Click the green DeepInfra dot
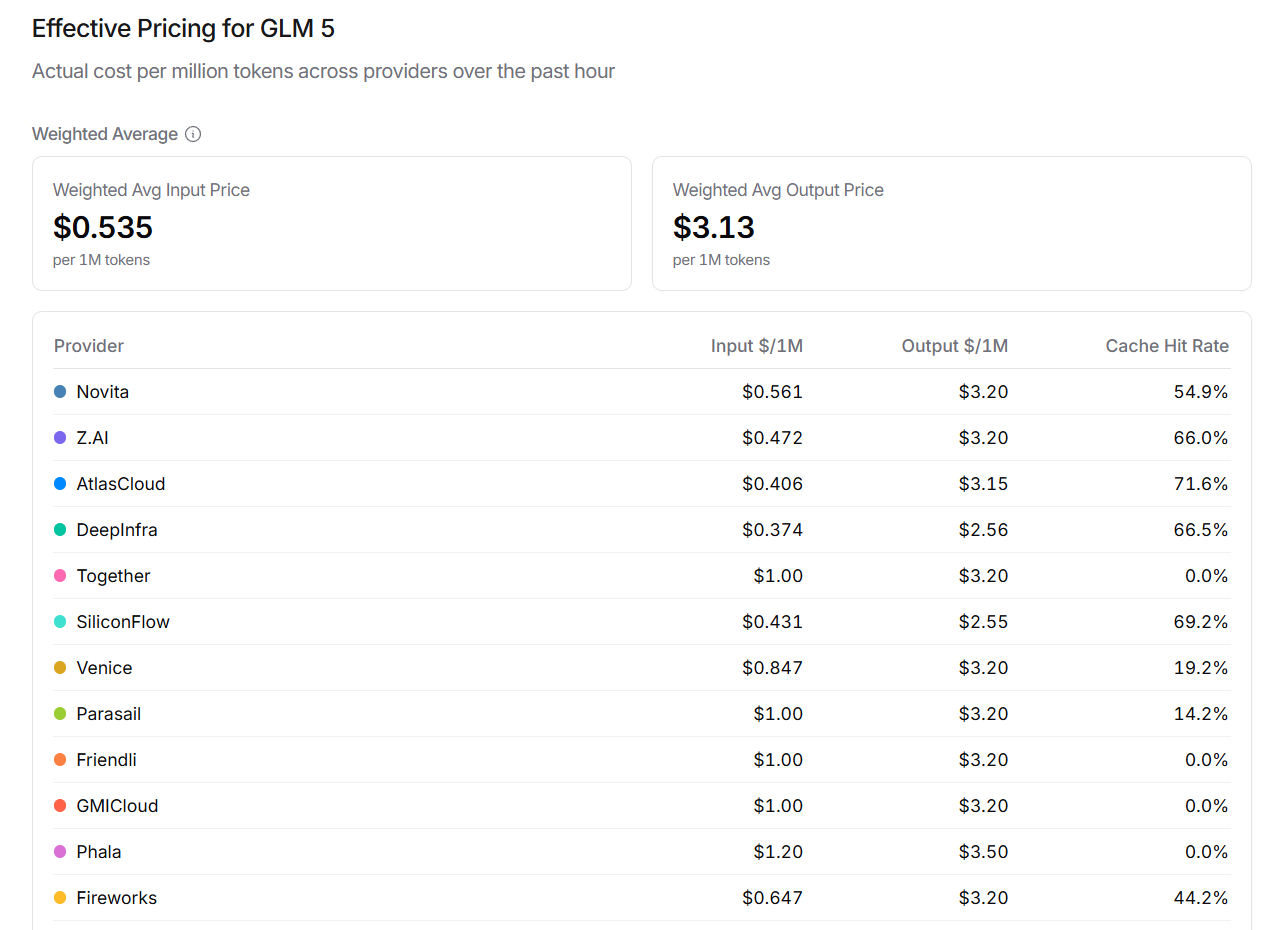The image size is (1265, 930). 60,530
